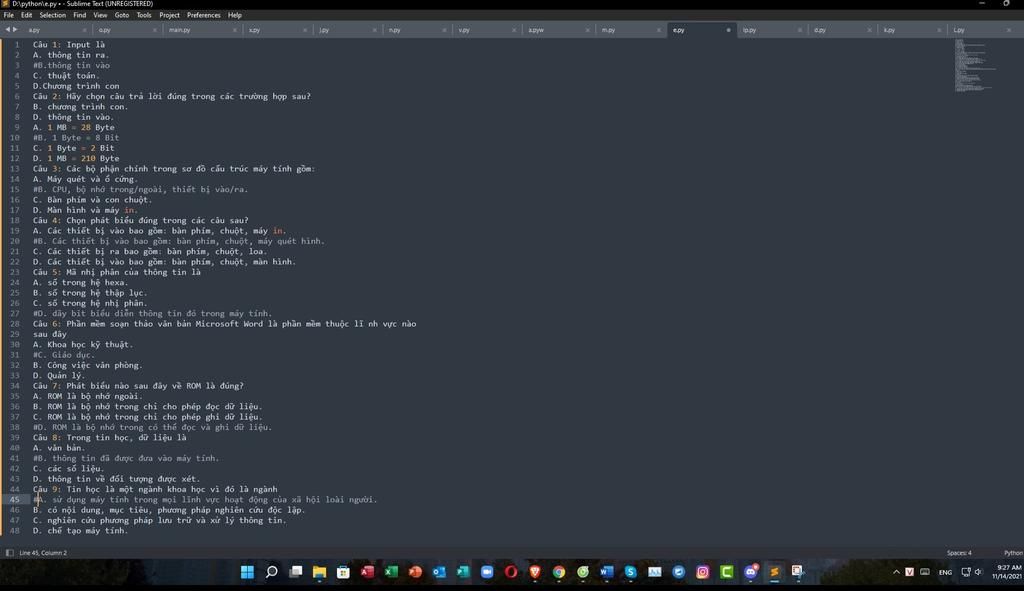This screenshot has width=1024, height=591.
Task: Switch to the a.py tab
Action: pyautogui.click(x=55, y=30)
